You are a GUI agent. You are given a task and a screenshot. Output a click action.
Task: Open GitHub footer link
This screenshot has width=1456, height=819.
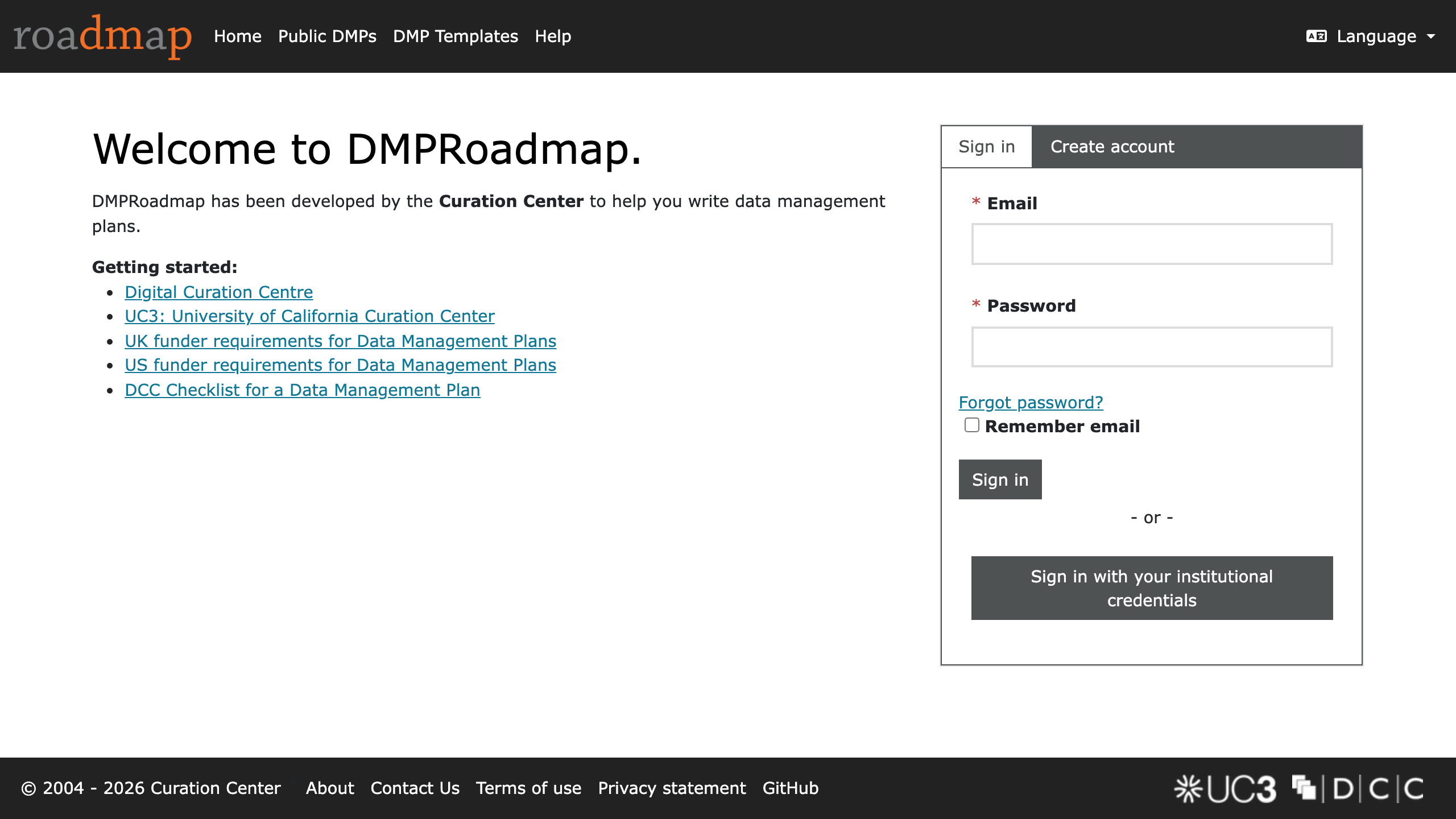791,788
